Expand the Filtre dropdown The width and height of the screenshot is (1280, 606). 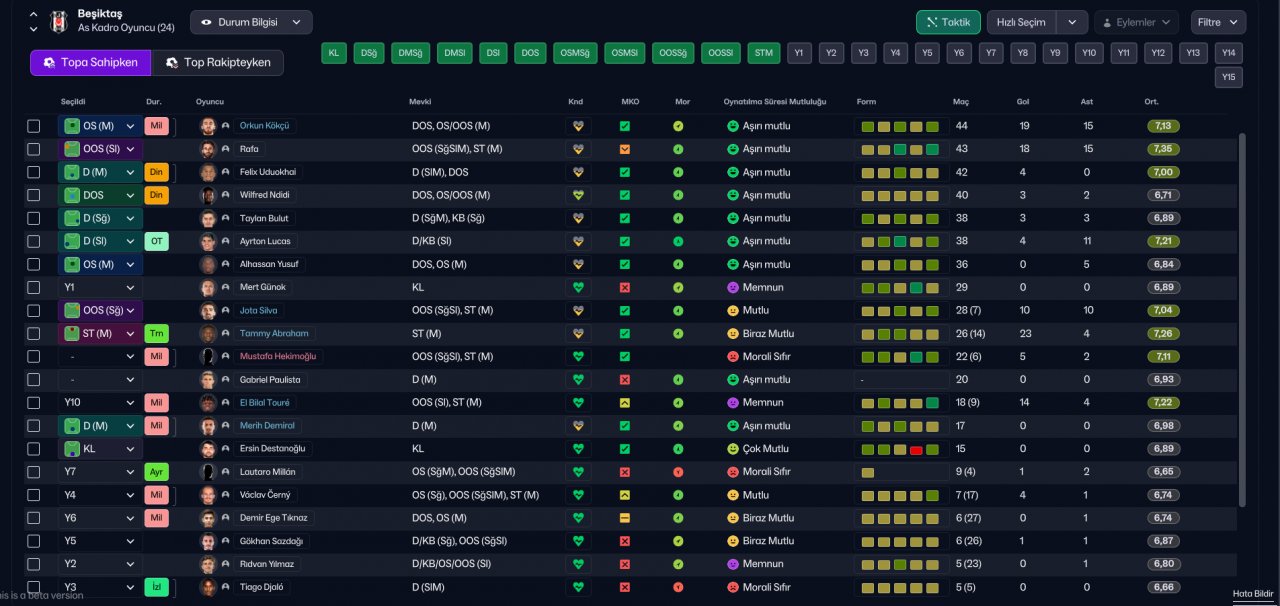(1217, 22)
